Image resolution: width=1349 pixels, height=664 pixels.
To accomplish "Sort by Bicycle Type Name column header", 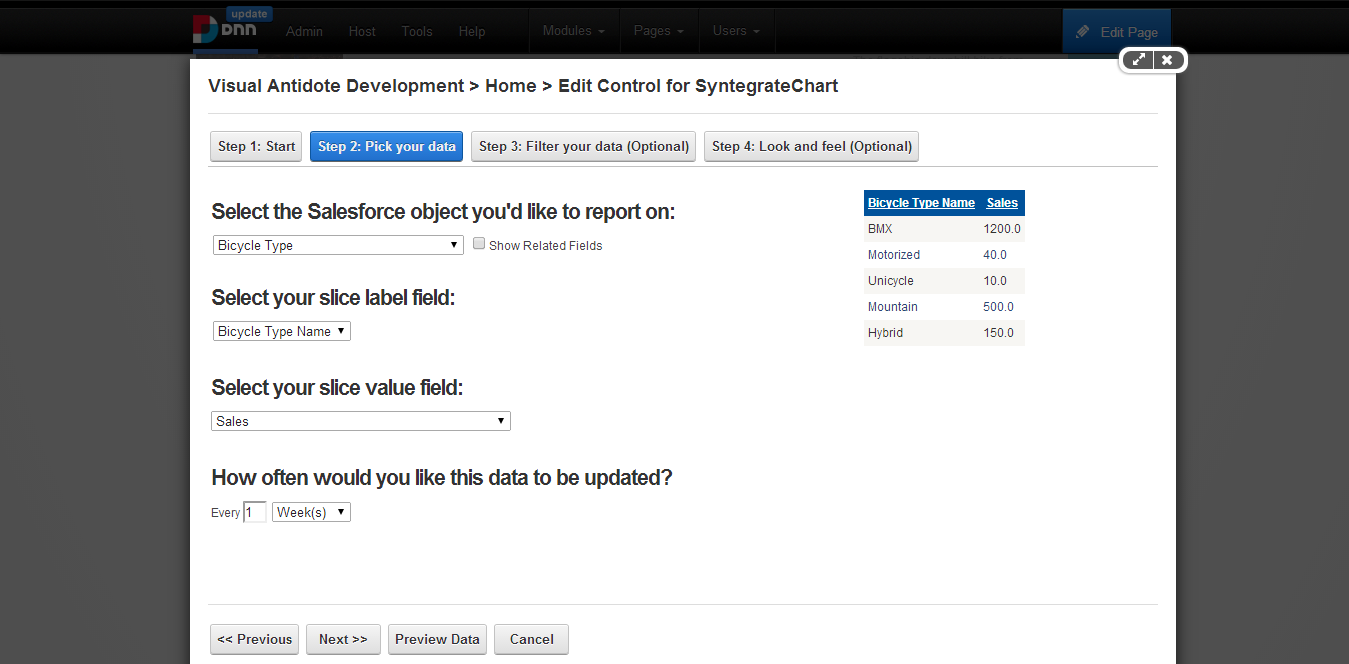I will click(x=921, y=203).
